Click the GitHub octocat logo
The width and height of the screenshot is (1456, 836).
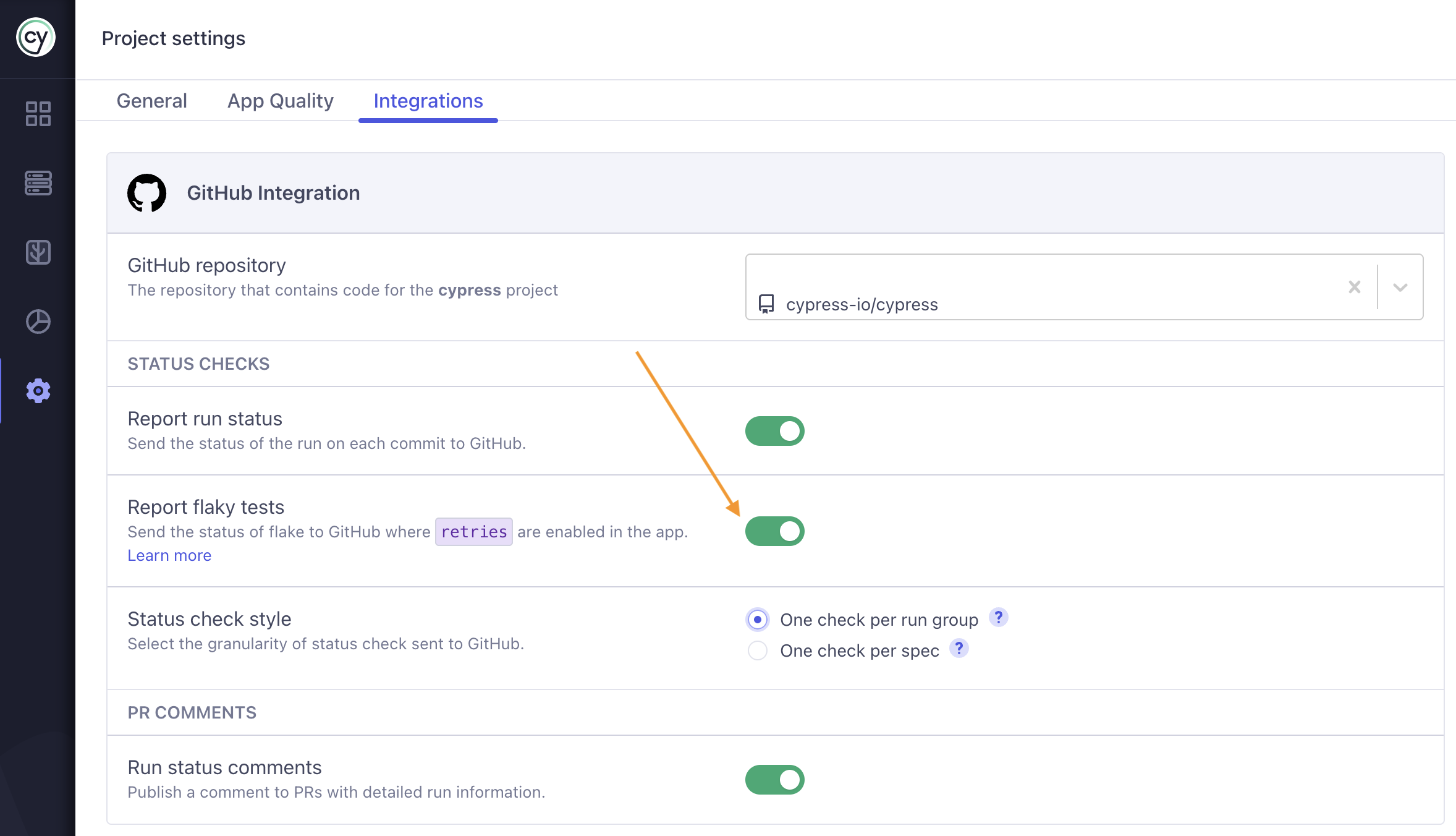(x=146, y=193)
